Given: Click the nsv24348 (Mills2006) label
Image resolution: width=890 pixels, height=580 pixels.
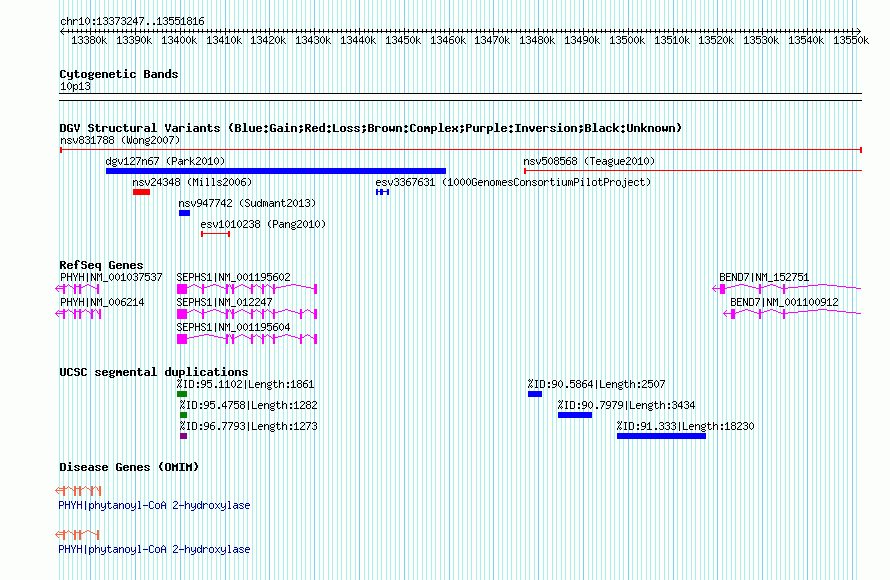Looking at the screenshot, I should (x=192, y=182).
